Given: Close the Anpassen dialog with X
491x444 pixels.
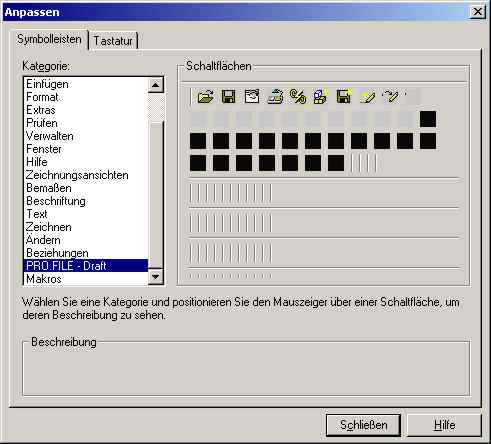Looking at the screenshot, I should 477,12.
